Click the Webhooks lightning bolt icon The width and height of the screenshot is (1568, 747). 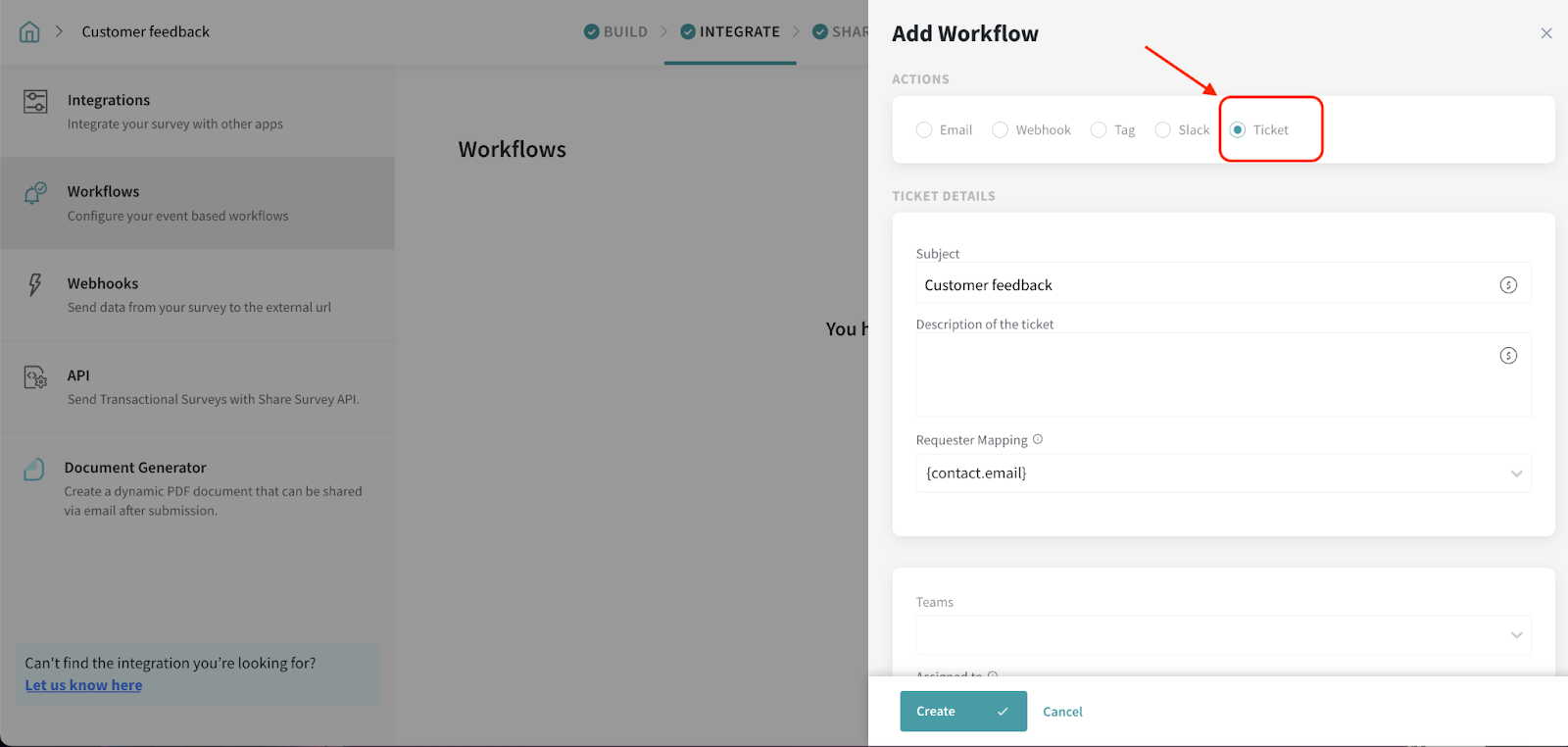pyautogui.click(x=35, y=284)
